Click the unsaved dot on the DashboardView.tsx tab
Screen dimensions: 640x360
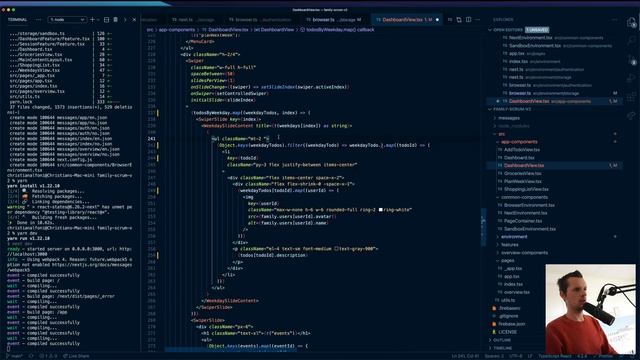point(437,20)
